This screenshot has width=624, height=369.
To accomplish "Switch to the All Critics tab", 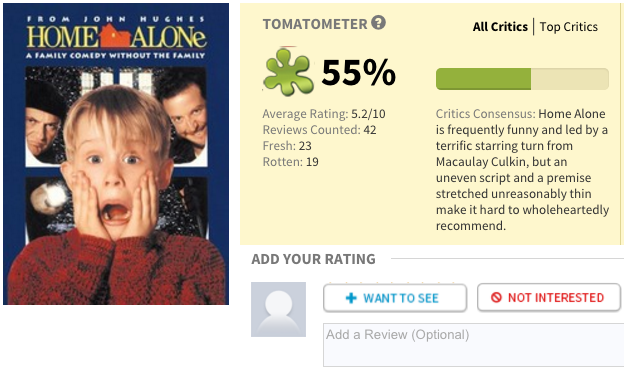I will coord(500,27).
